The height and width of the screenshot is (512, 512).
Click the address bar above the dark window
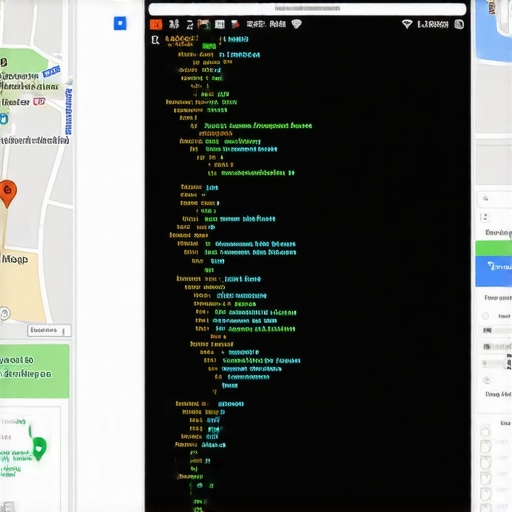coord(307,9)
